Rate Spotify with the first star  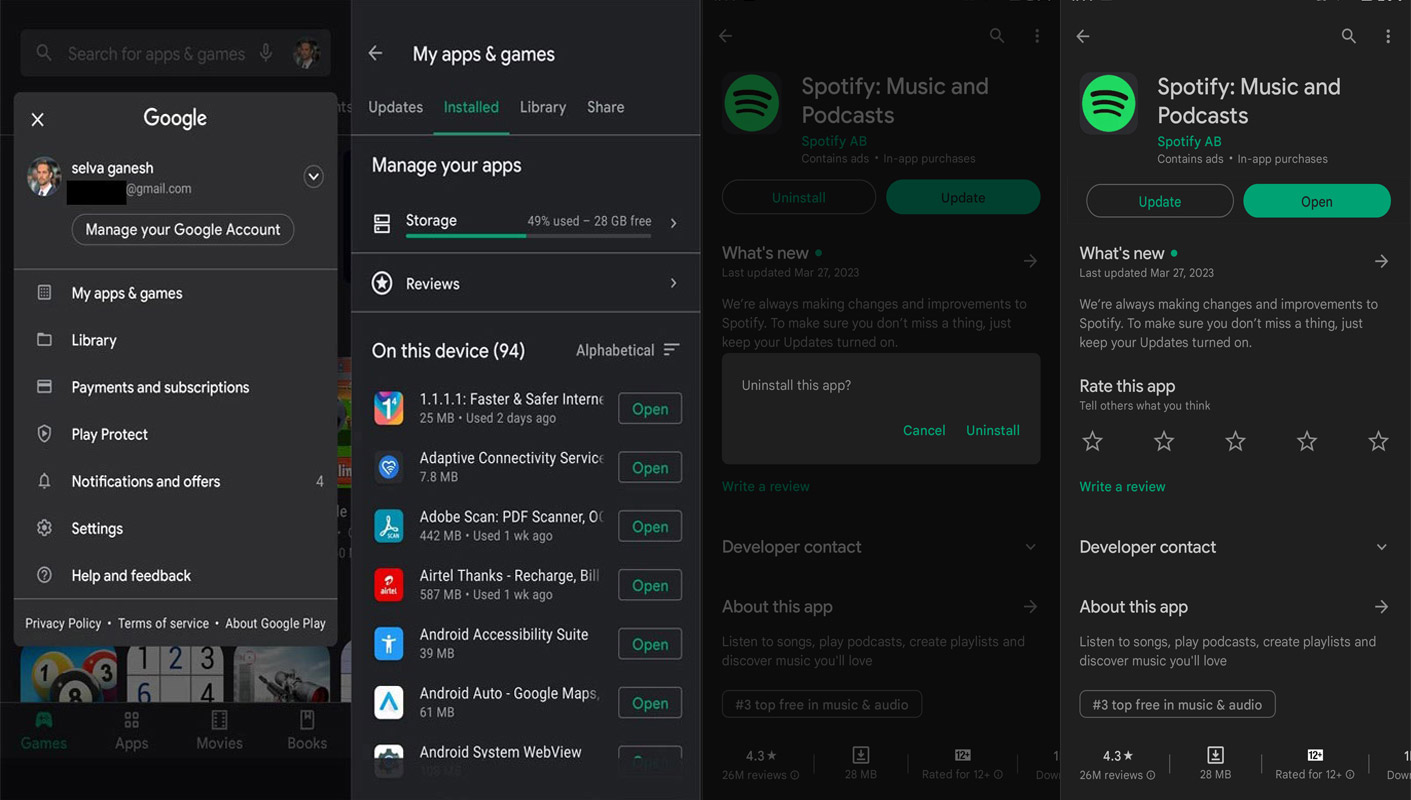(x=1092, y=441)
